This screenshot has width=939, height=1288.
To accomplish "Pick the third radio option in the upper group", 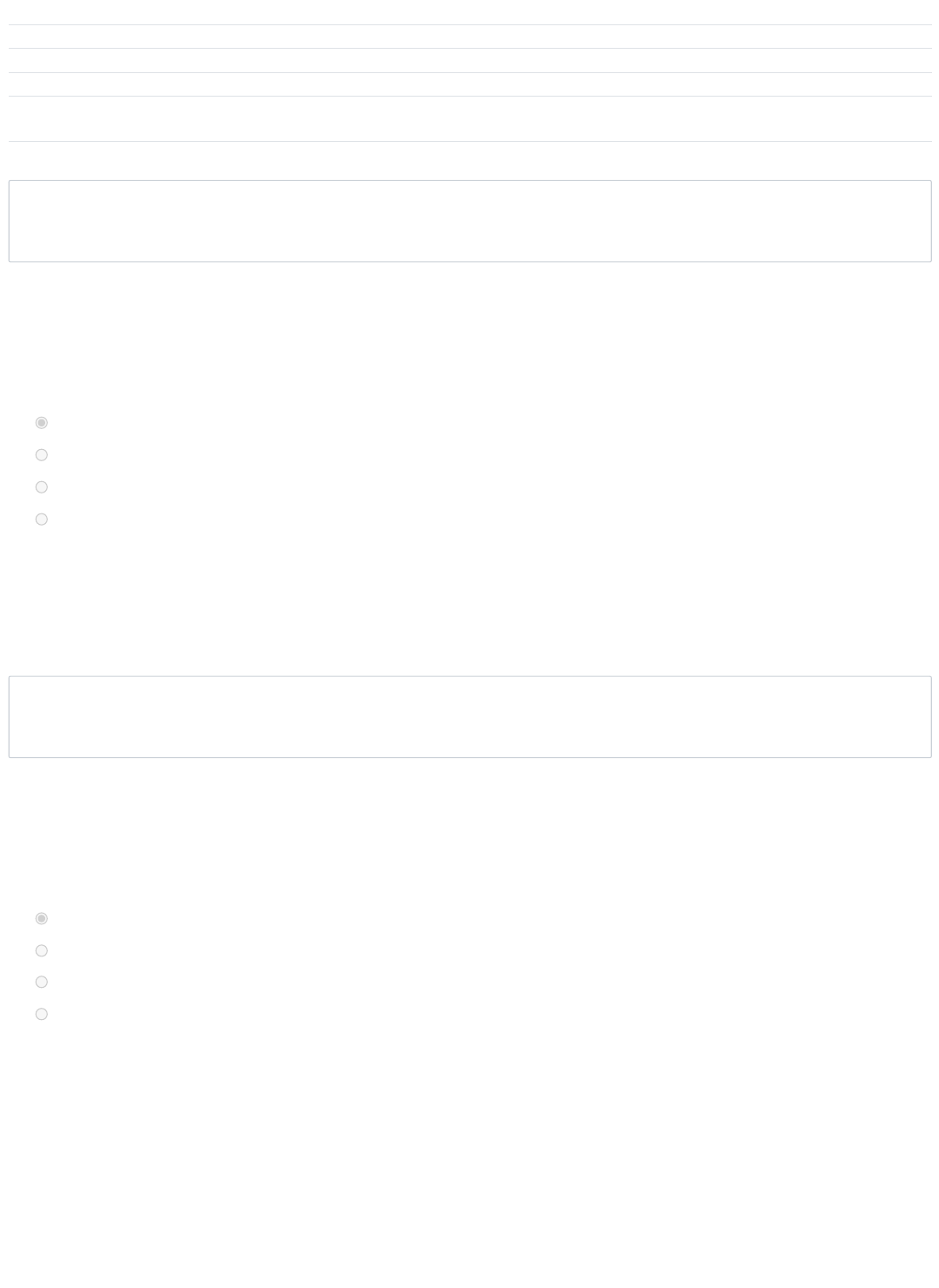I will click(x=41, y=487).
